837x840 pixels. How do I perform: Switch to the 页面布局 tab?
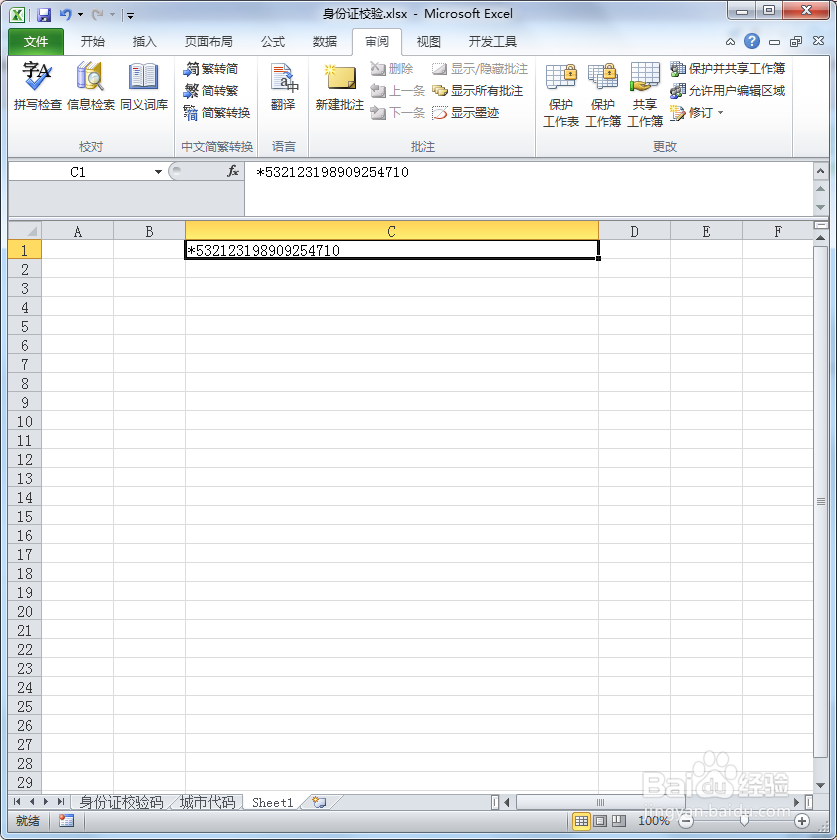click(208, 42)
